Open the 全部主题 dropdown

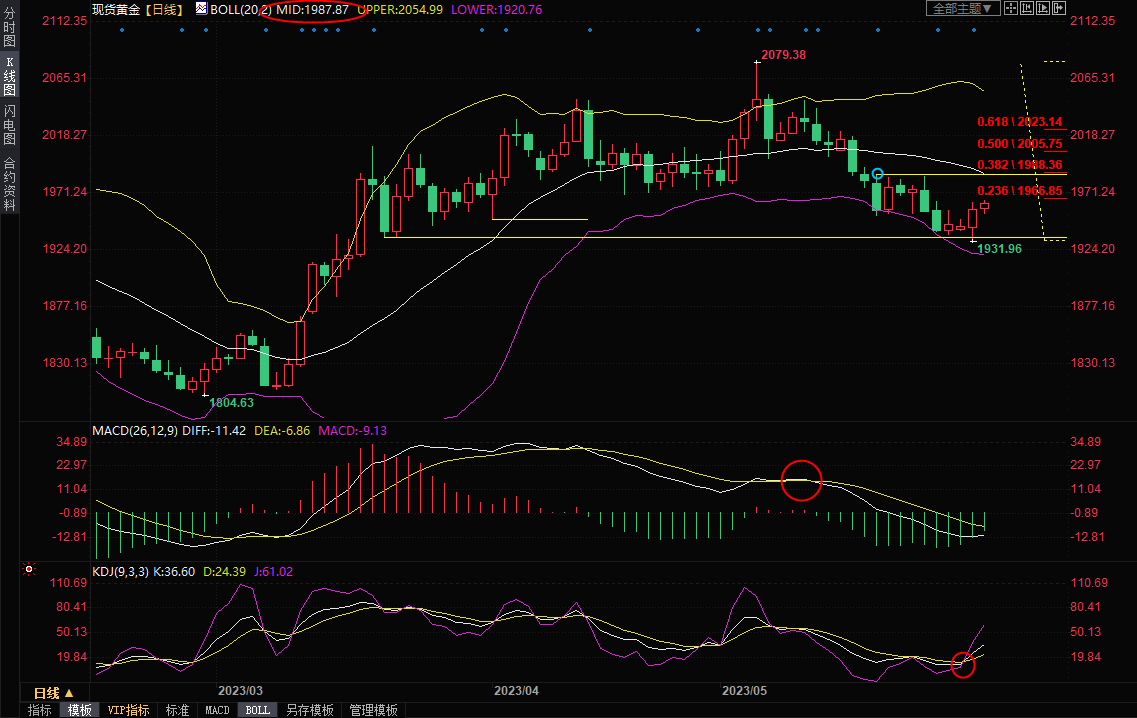point(962,8)
